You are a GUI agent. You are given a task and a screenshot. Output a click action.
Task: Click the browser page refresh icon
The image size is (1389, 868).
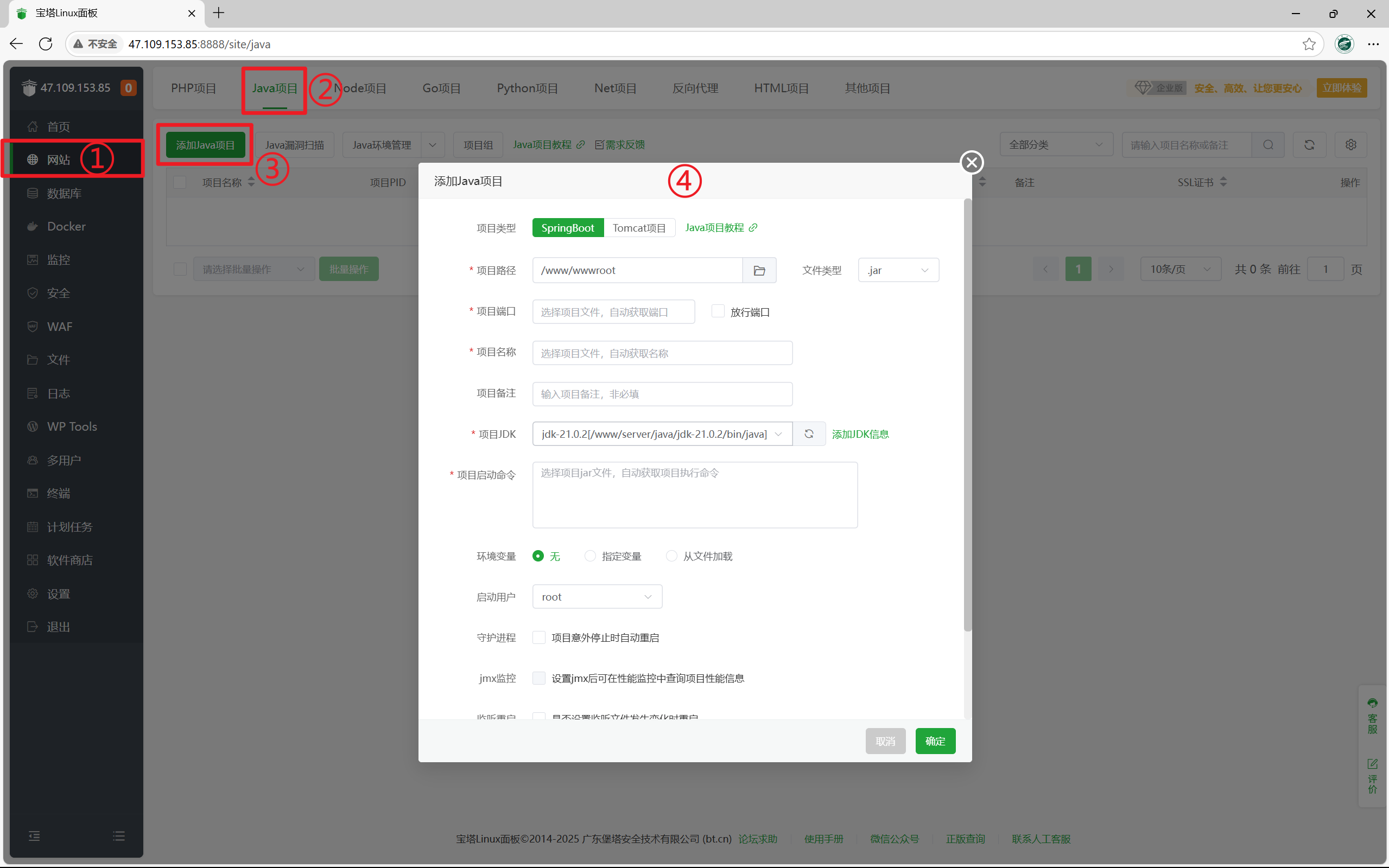pos(46,44)
